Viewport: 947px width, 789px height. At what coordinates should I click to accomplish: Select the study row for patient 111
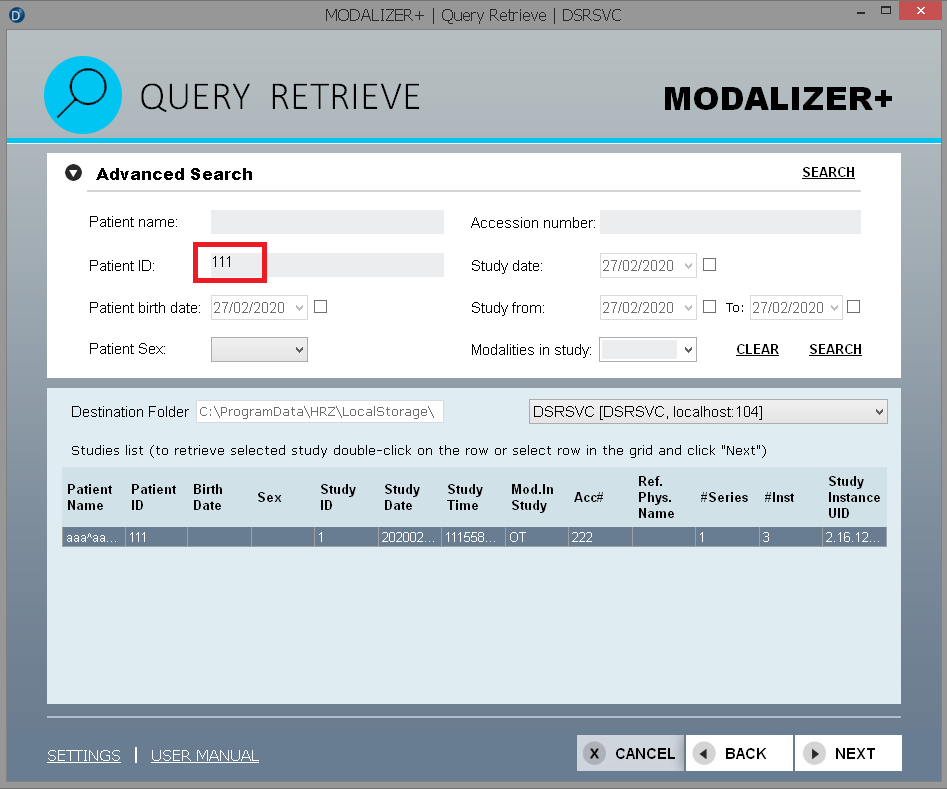pyautogui.click(x=473, y=538)
